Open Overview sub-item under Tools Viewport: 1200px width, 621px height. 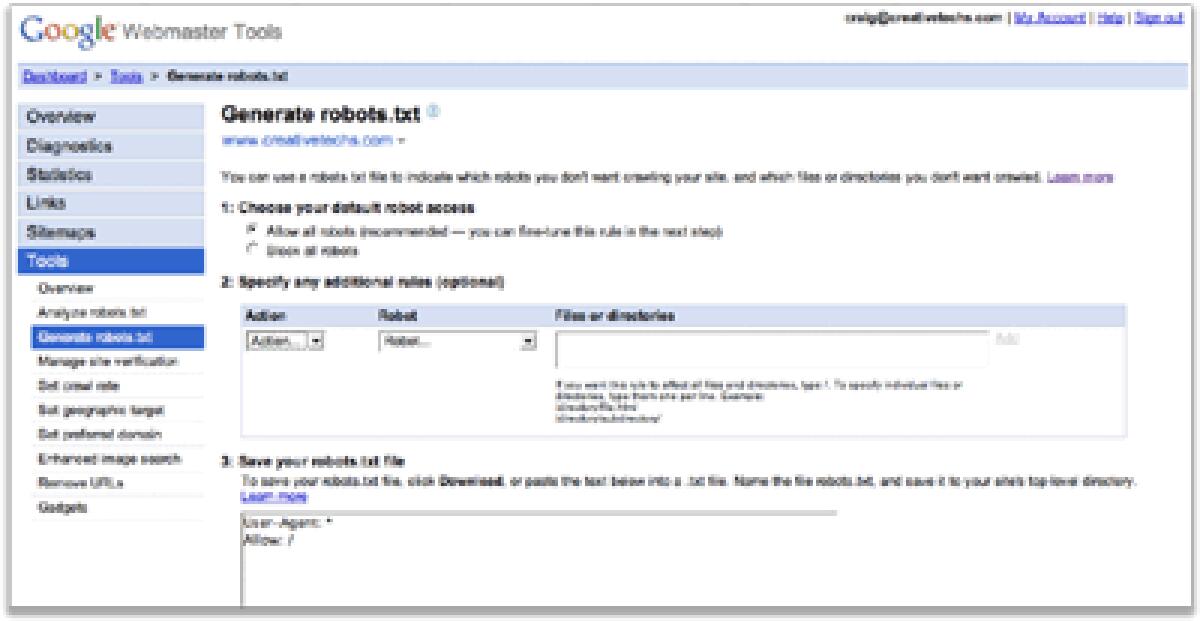[x=65, y=288]
